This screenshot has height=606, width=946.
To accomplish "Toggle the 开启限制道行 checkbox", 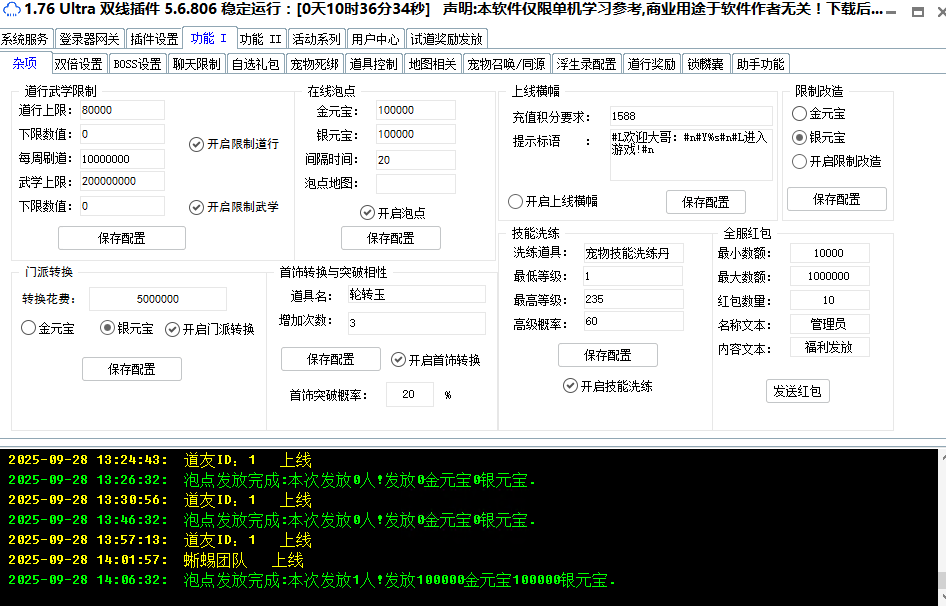I will coord(197,144).
